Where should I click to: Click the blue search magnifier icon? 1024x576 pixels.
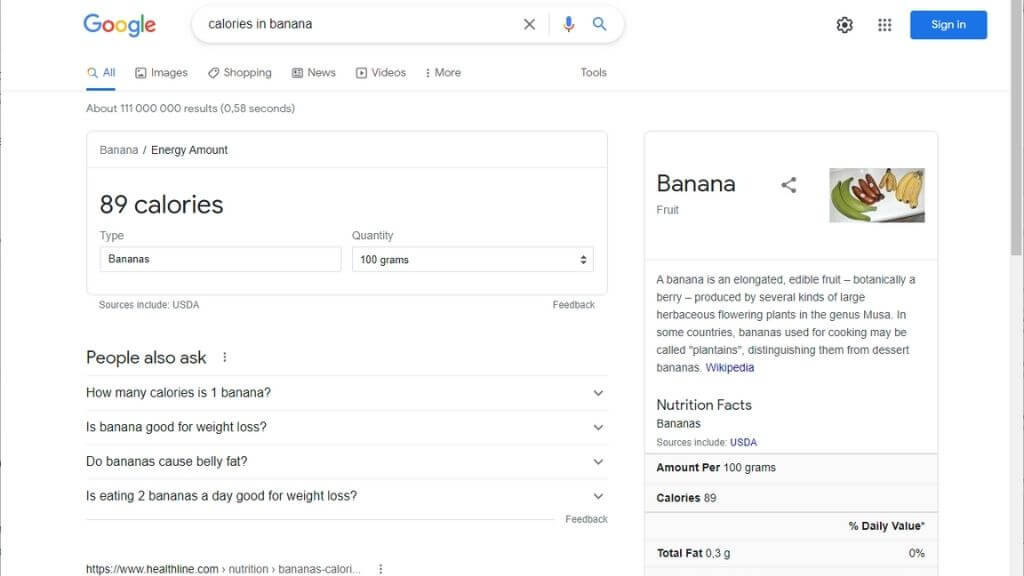tap(600, 24)
